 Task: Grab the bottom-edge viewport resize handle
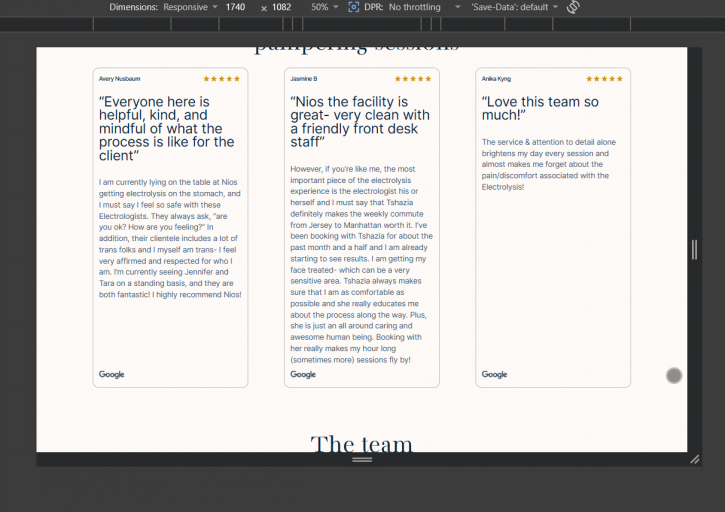pyautogui.click(x=362, y=459)
